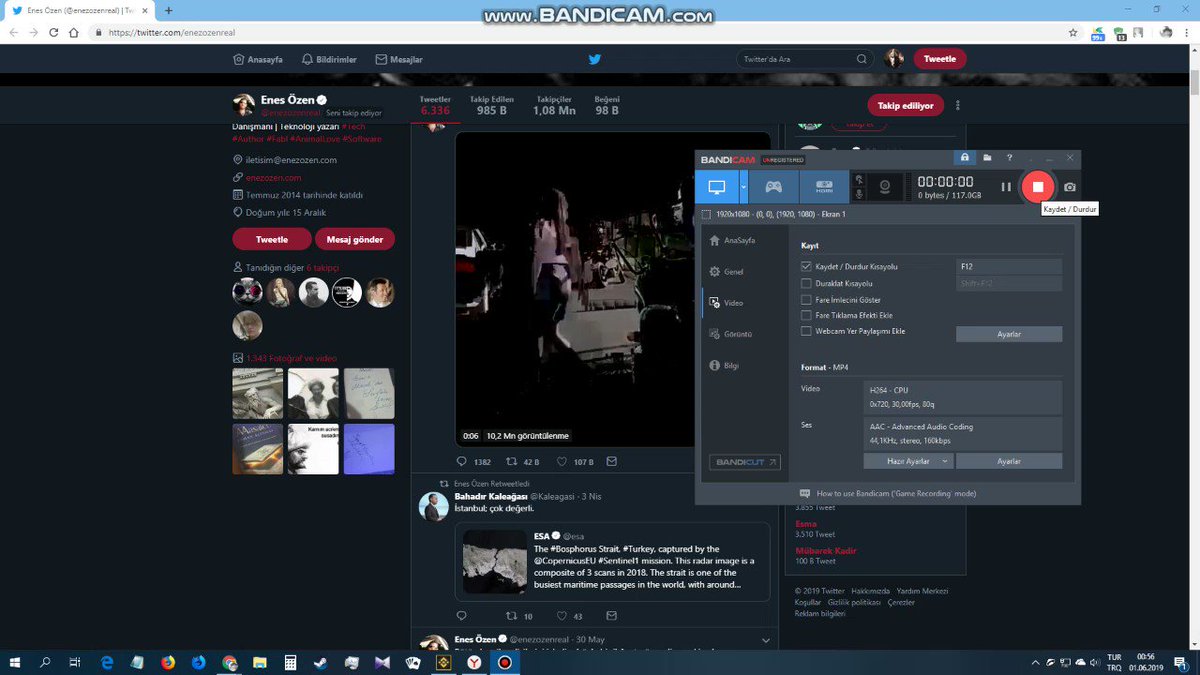Open Calculator from the taskbar
Viewport: 1200px width, 675px height.
click(290, 662)
